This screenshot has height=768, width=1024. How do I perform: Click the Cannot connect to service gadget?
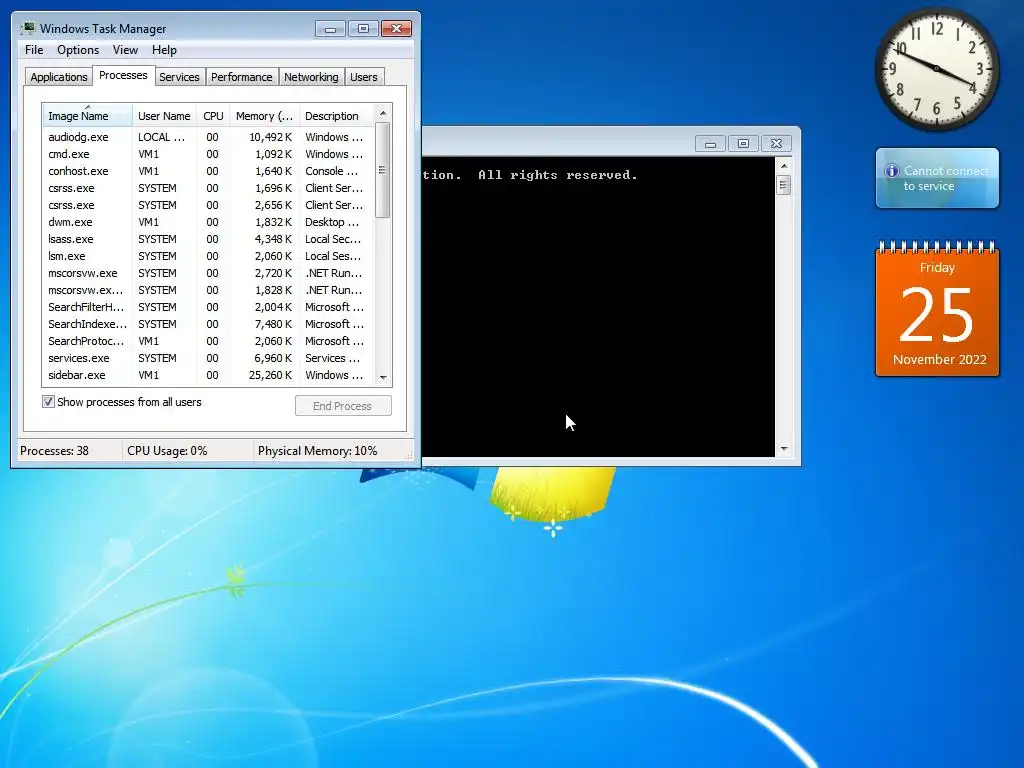[937, 178]
